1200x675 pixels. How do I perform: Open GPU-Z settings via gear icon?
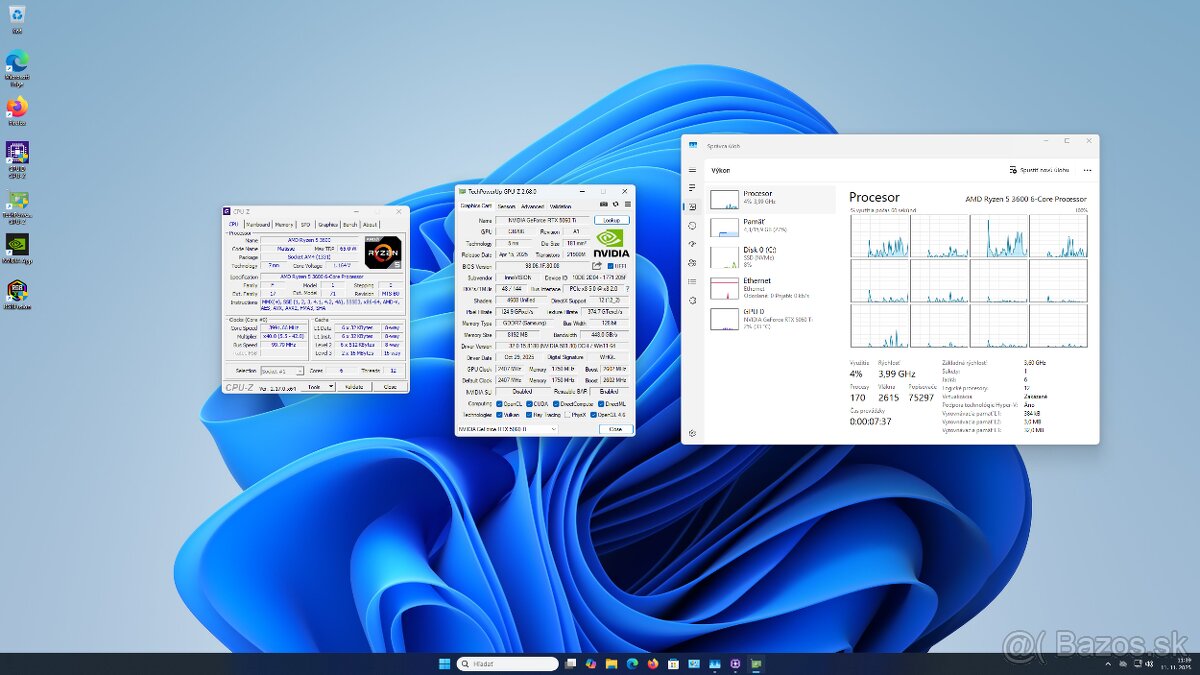point(614,202)
